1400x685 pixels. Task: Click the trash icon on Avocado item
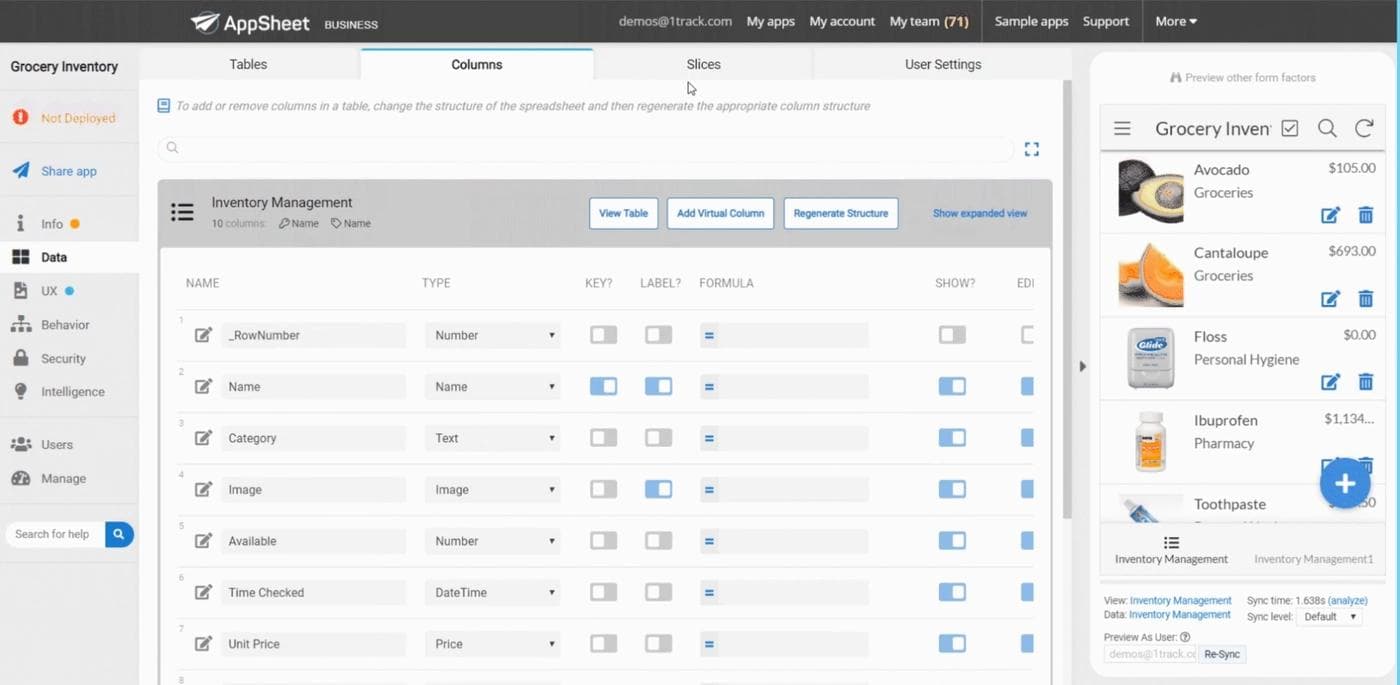(x=1365, y=215)
